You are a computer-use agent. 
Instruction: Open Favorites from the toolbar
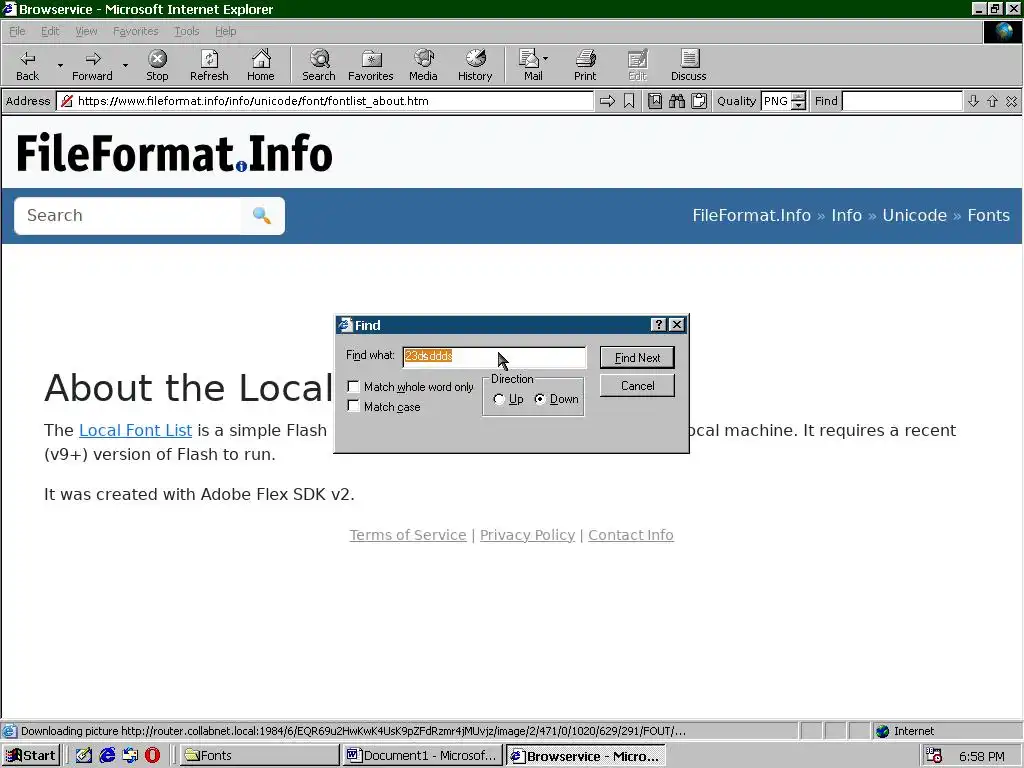[x=370, y=66]
